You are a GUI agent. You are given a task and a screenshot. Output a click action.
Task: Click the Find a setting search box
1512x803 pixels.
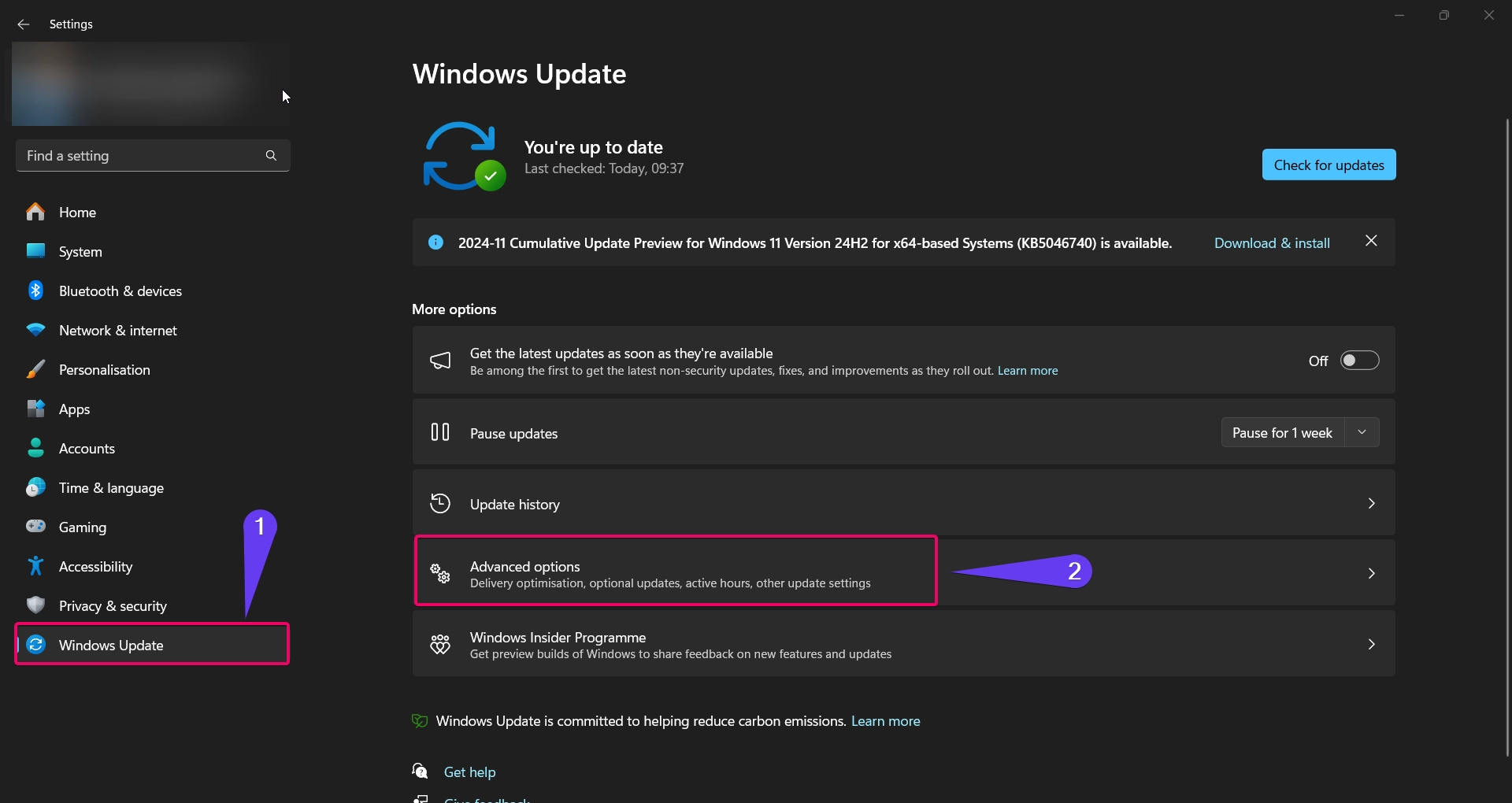click(153, 156)
